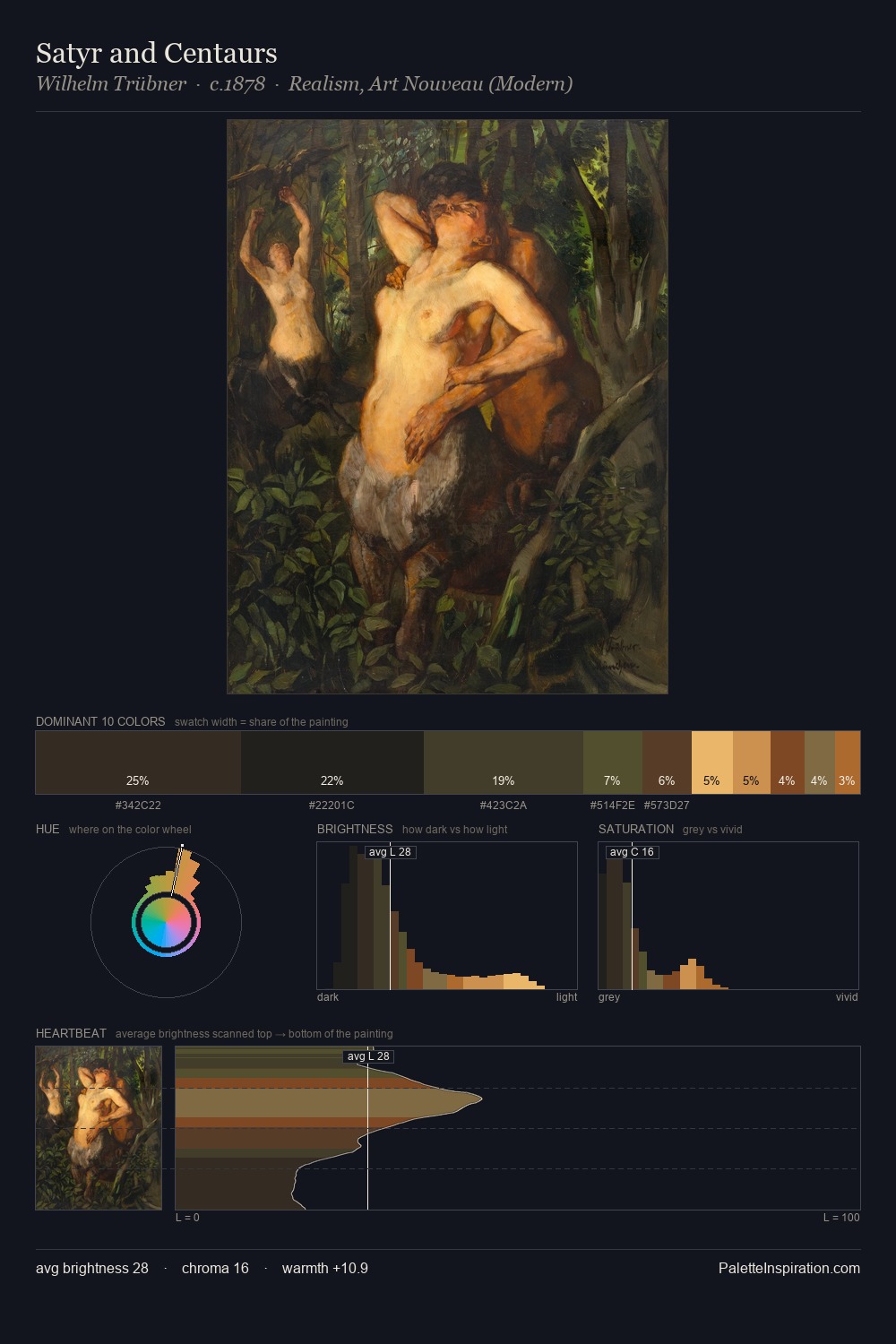Click the small painting thumbnail in Heartbeat
This screenshot has width=896, height=1344.
click(x=99, y=1128)
